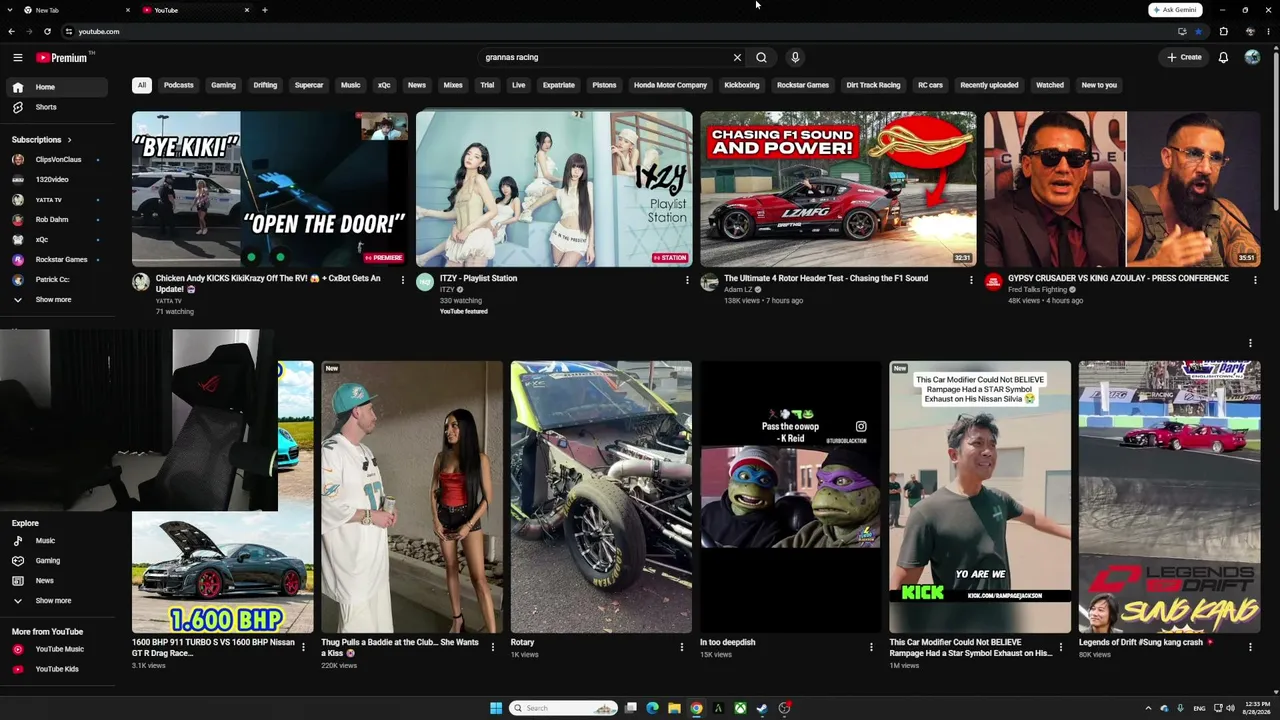Open the 1320video subscription channel

[x=57, y=180]
